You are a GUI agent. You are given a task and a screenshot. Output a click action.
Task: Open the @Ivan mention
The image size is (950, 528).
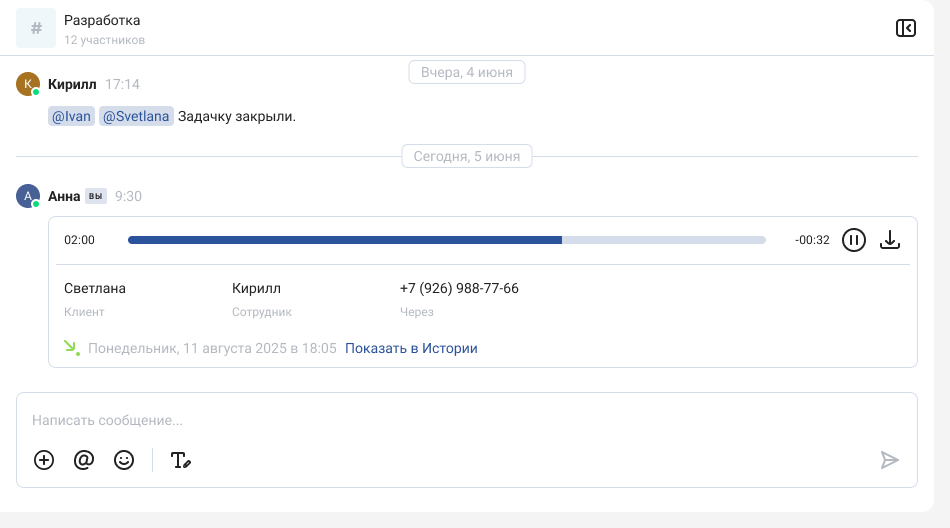click(71, 117)
